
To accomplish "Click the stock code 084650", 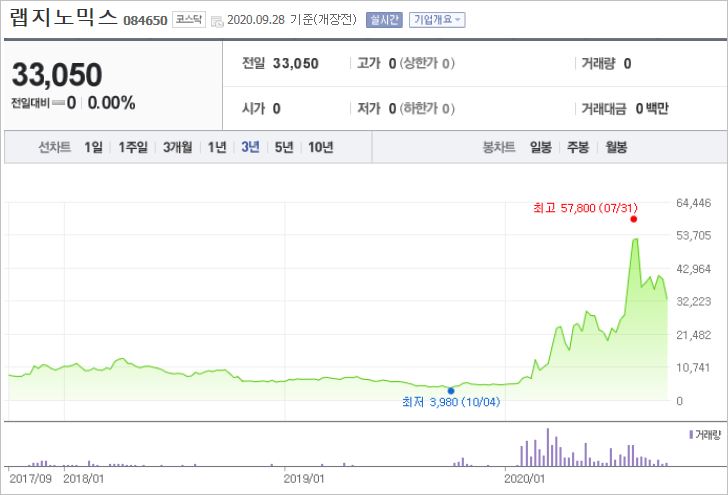I will pos(145,21).
